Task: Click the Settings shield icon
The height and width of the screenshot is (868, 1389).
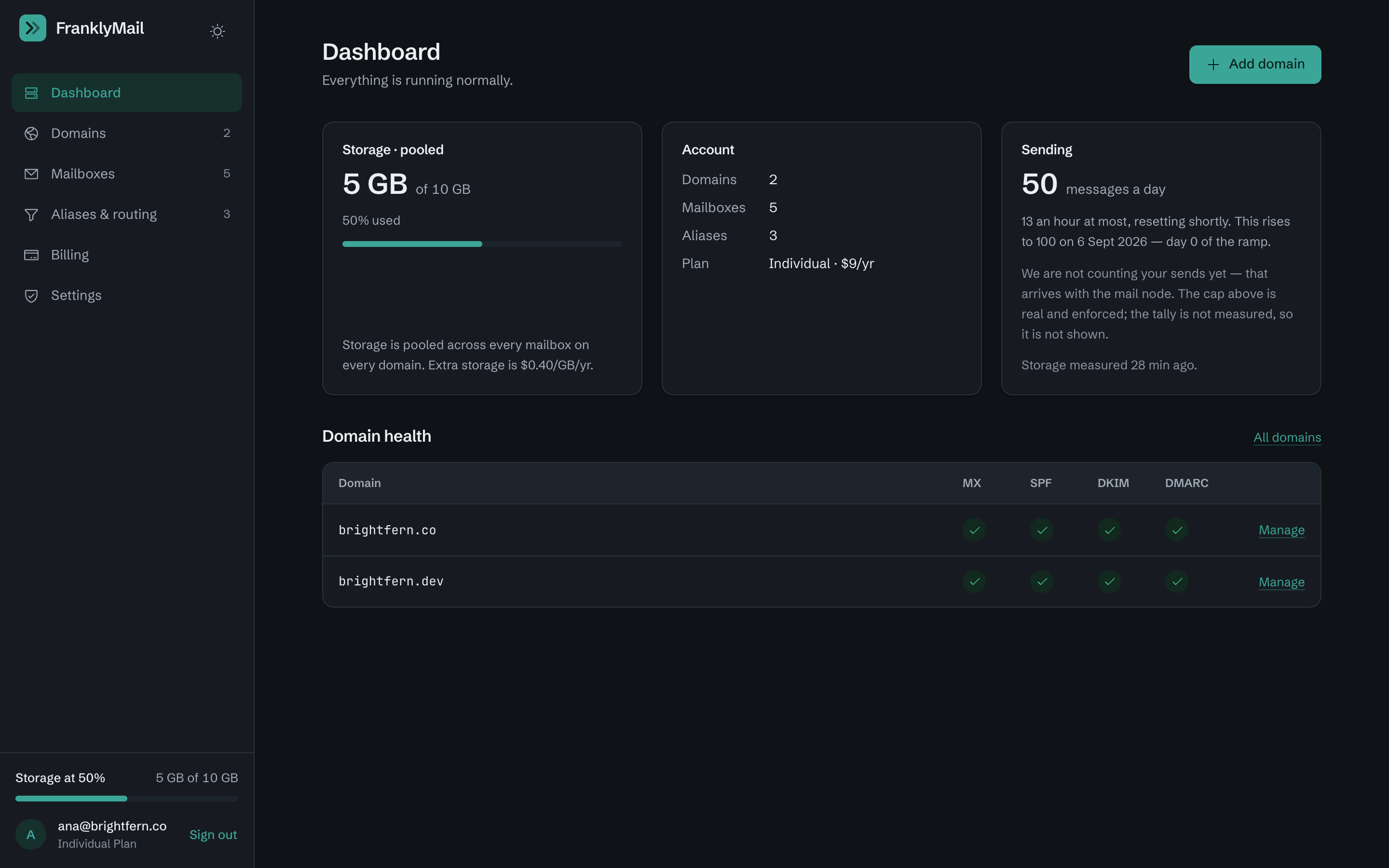Action: pos(31,296)
